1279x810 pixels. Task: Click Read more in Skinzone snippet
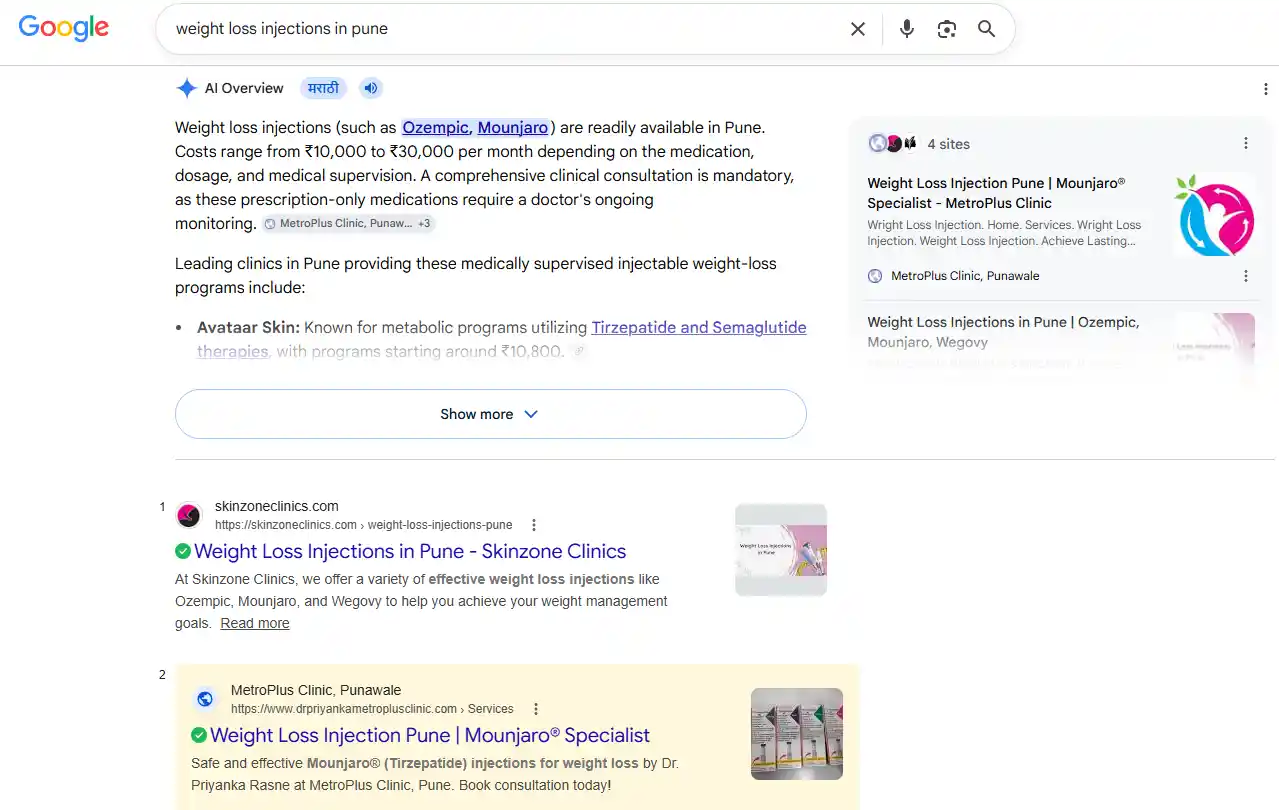point(255,623)
